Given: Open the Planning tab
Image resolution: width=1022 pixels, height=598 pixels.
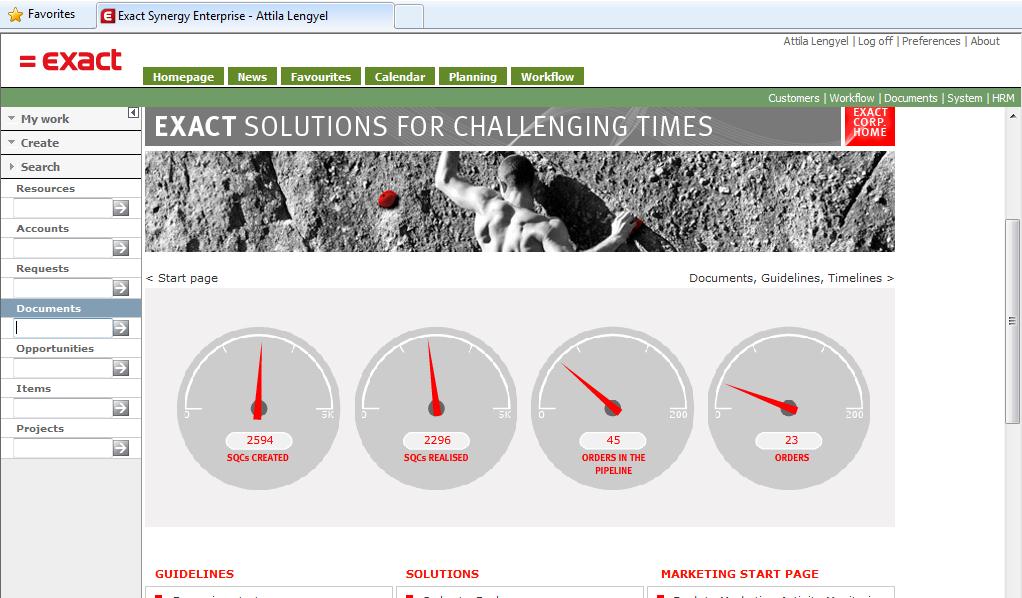Looking at the screenshot, I should (473, 76).
